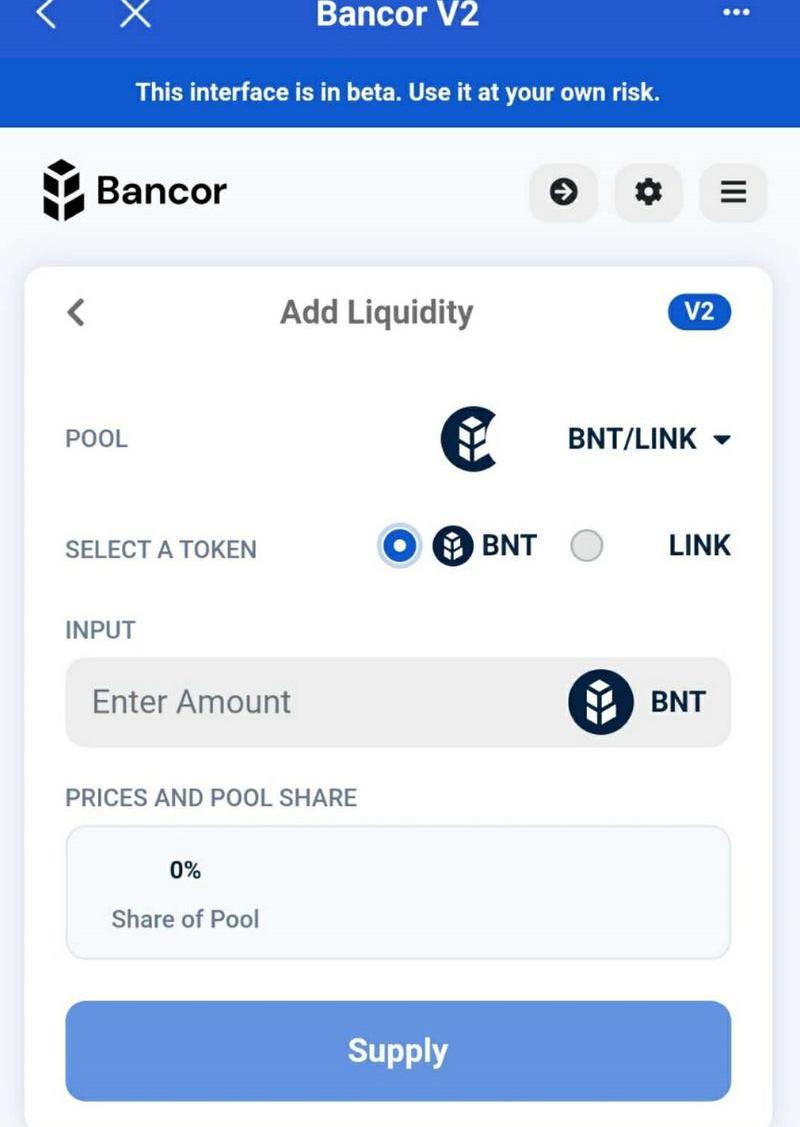Viewport: 800px width, 1127px height.
Task: Open settings via gear icon
Action: 649,192
